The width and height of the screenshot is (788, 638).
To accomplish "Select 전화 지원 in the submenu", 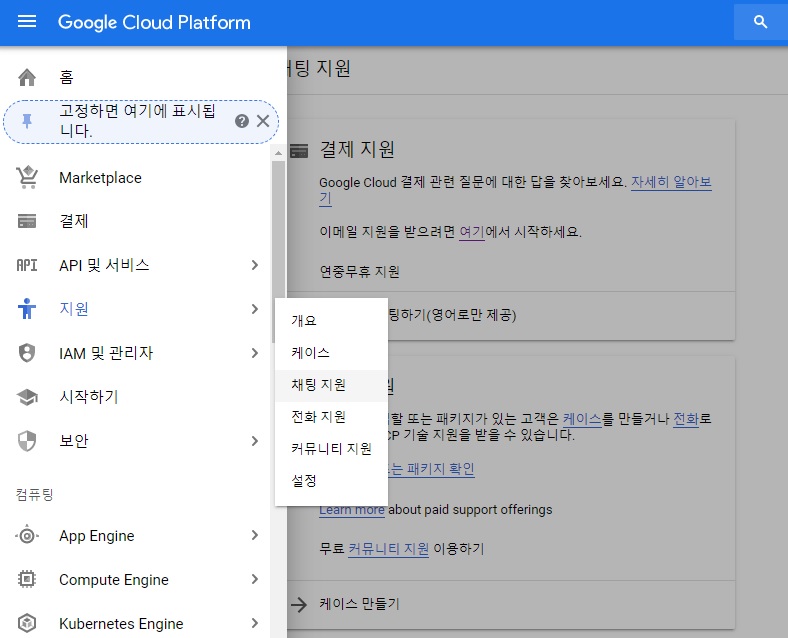I will coord(331,417).
